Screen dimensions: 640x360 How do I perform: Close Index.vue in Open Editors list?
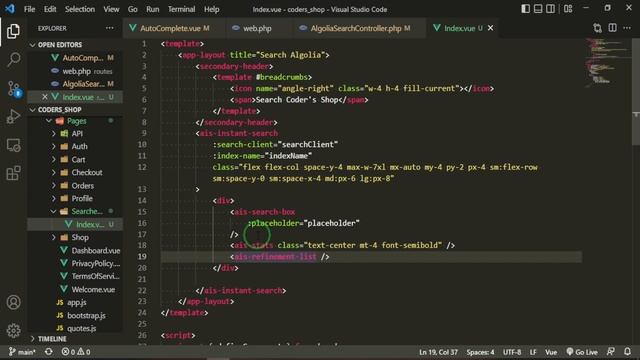pyautogui.click(x=44, y=97)
